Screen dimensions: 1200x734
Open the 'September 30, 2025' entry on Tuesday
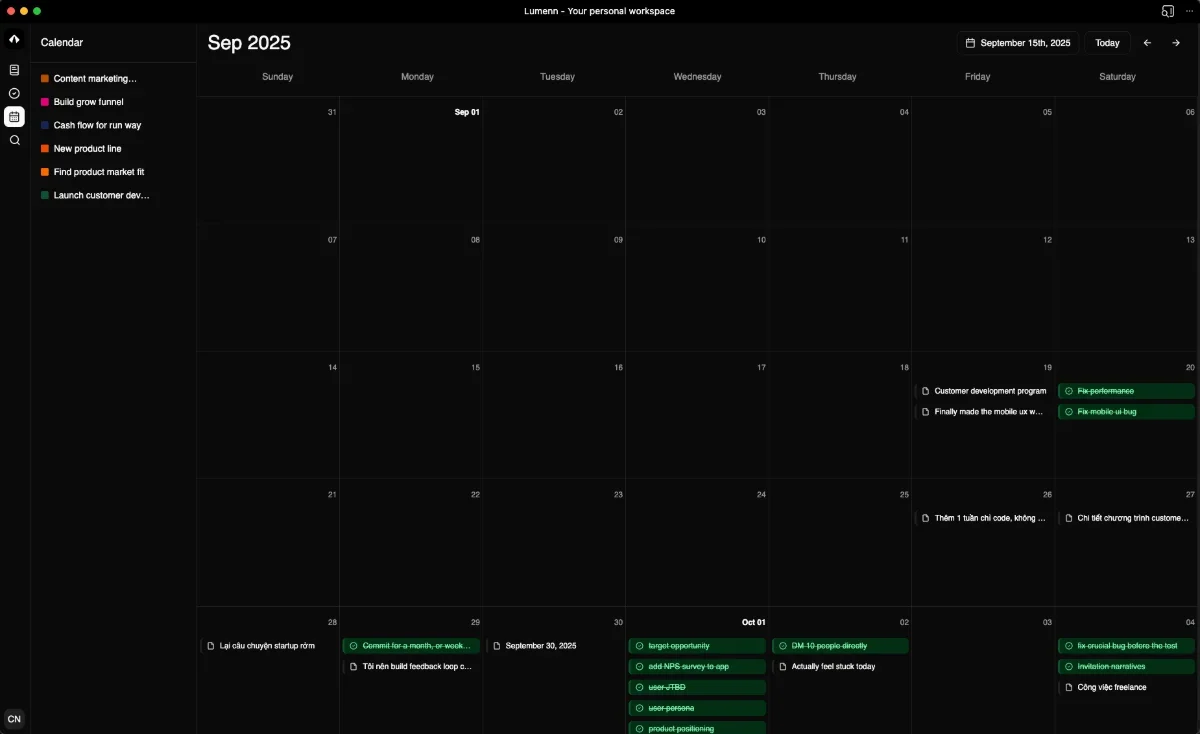[x=543, y=645]
